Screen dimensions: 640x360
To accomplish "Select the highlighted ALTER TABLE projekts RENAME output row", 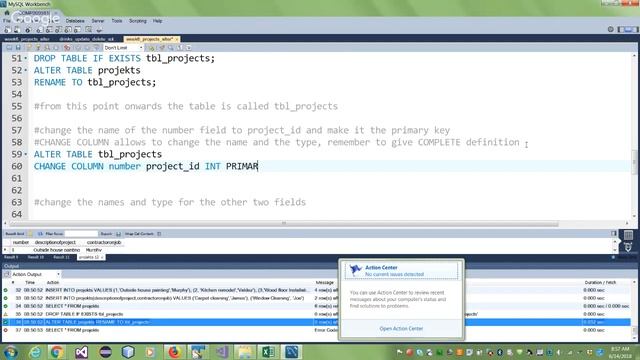I will (316, 322).
